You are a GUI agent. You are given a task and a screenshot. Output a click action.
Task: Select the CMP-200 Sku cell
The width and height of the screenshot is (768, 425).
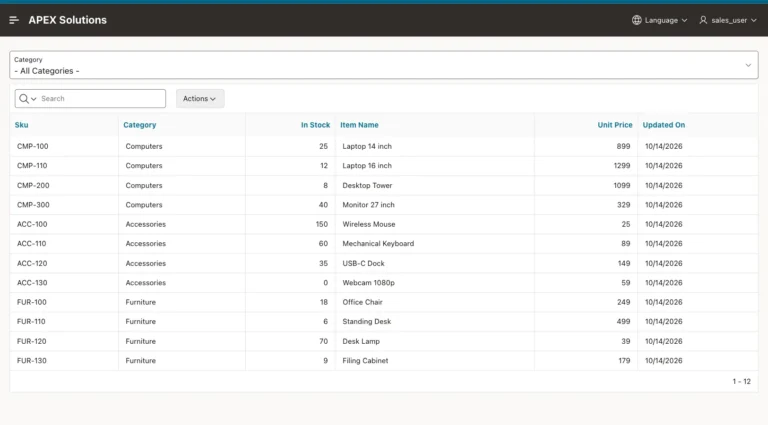point(64,186)
